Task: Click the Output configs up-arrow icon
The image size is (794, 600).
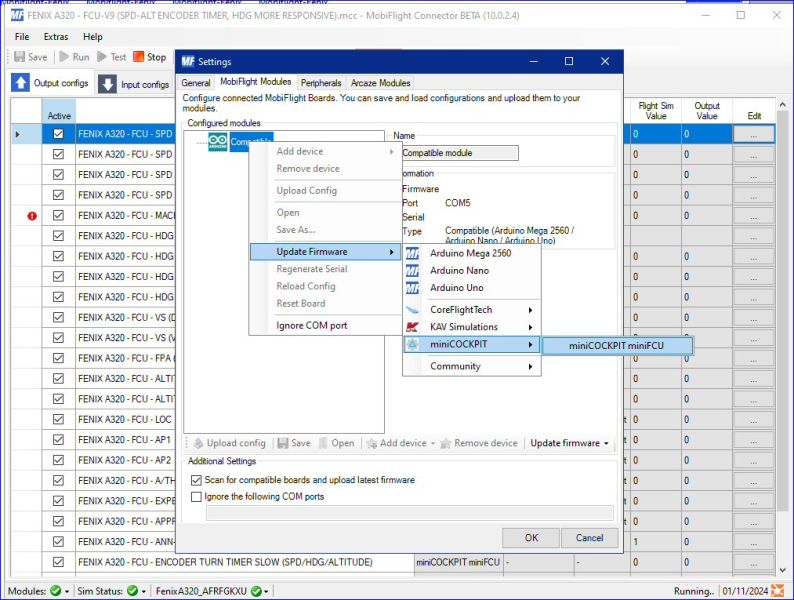Action: [x=20, y=83]
